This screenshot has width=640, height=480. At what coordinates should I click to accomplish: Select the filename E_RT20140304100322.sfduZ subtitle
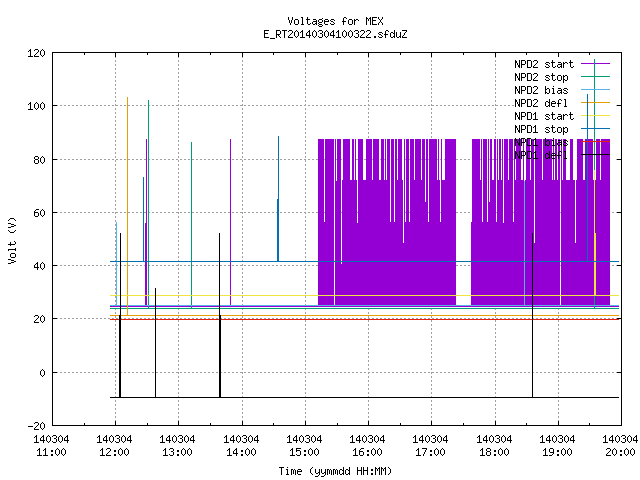pyautogui.click(x=335, y=34)
